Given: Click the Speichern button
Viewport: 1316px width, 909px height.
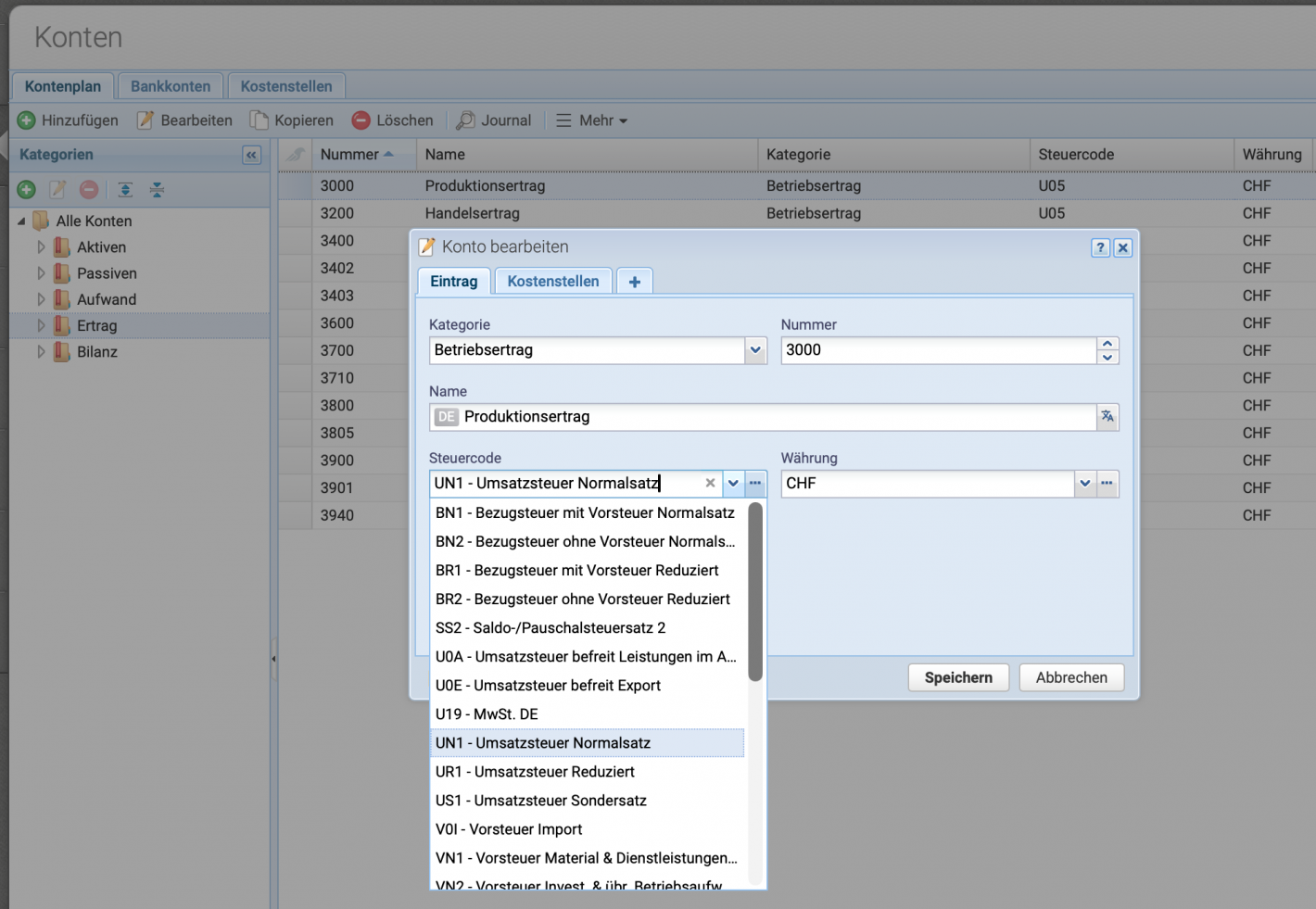Looking at the screenshot, I should click(958, 677).
